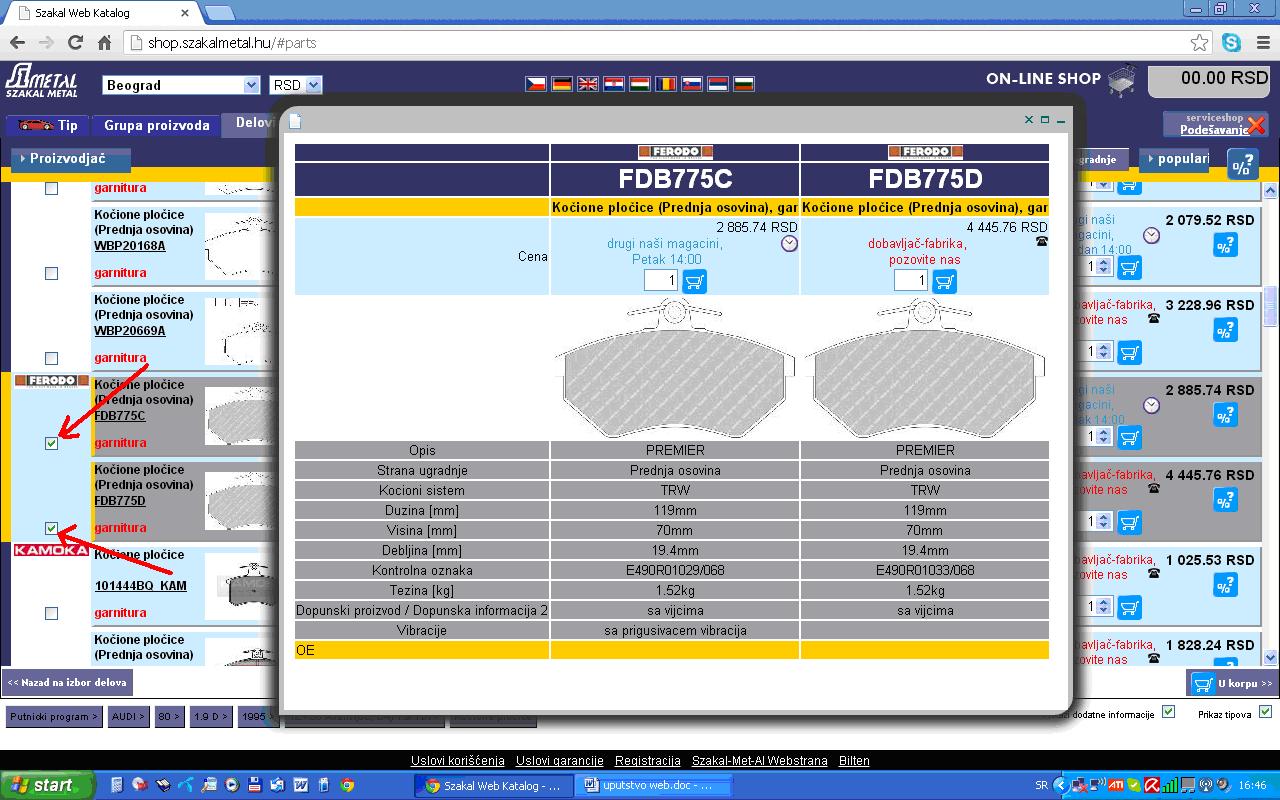Screen dimensions: 1280x800
Task: Add FDB775D to cart in comparison popup
Action: click(944, 281)
